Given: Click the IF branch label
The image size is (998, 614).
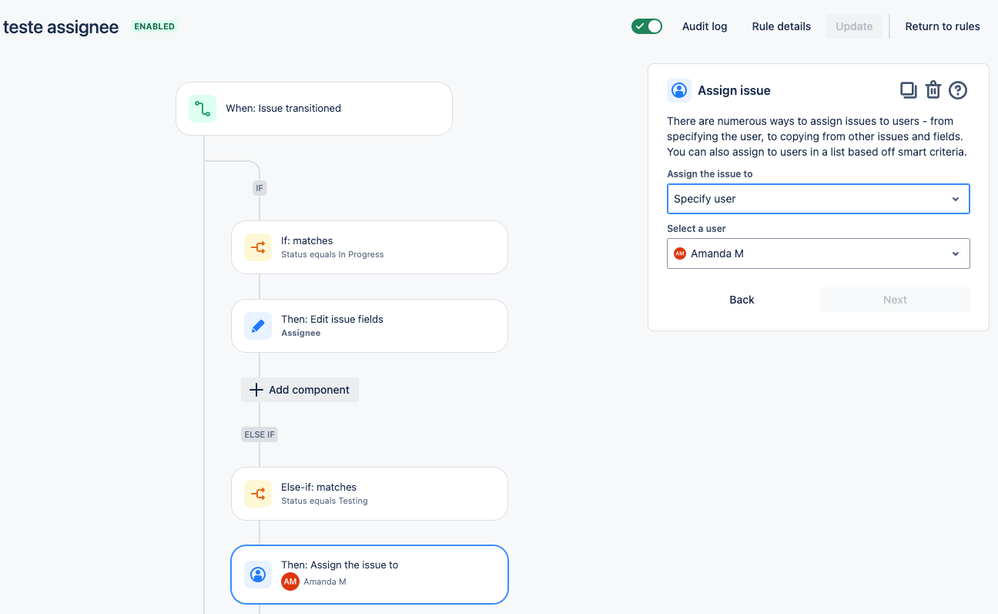Looking at the screenshot, I should [x=259, y=188].
